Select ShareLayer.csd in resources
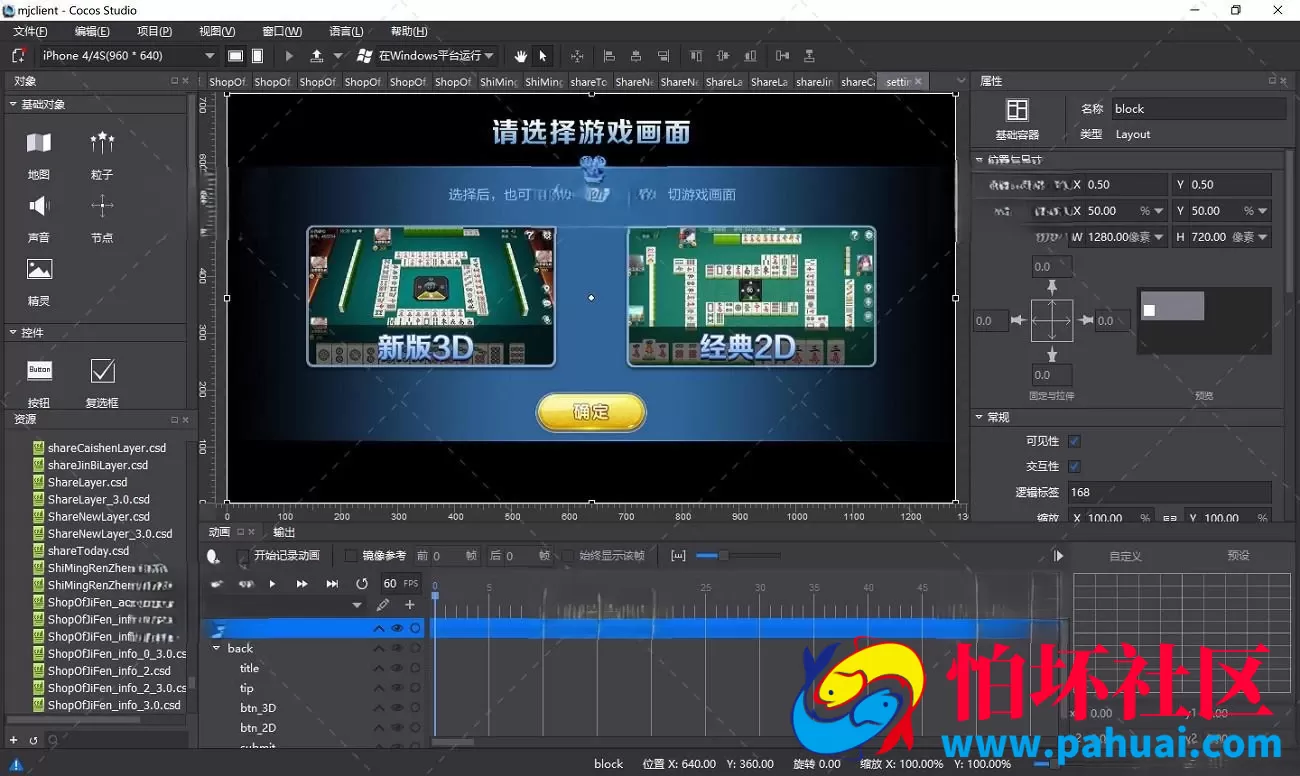 [x=87, y=482]
